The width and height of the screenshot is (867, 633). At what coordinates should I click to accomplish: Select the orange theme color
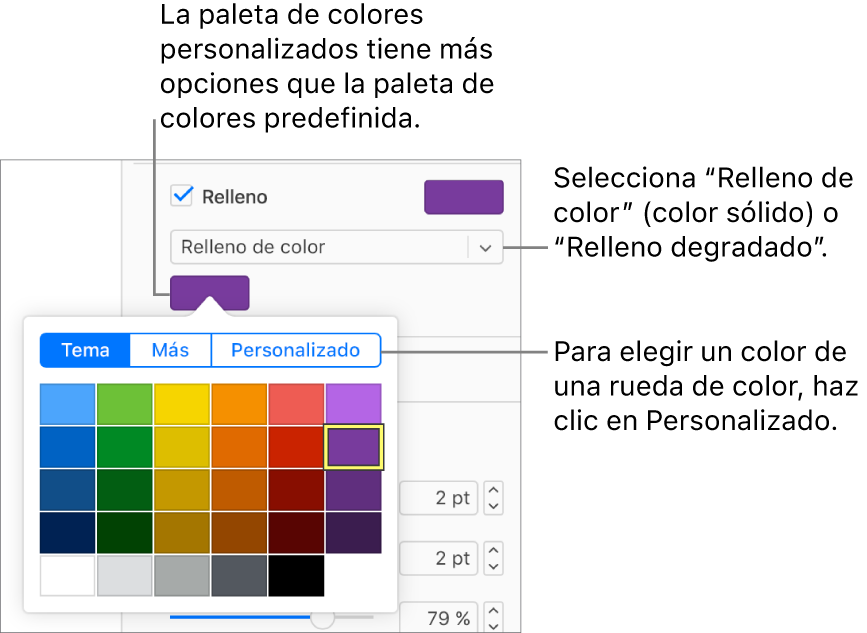238,403
